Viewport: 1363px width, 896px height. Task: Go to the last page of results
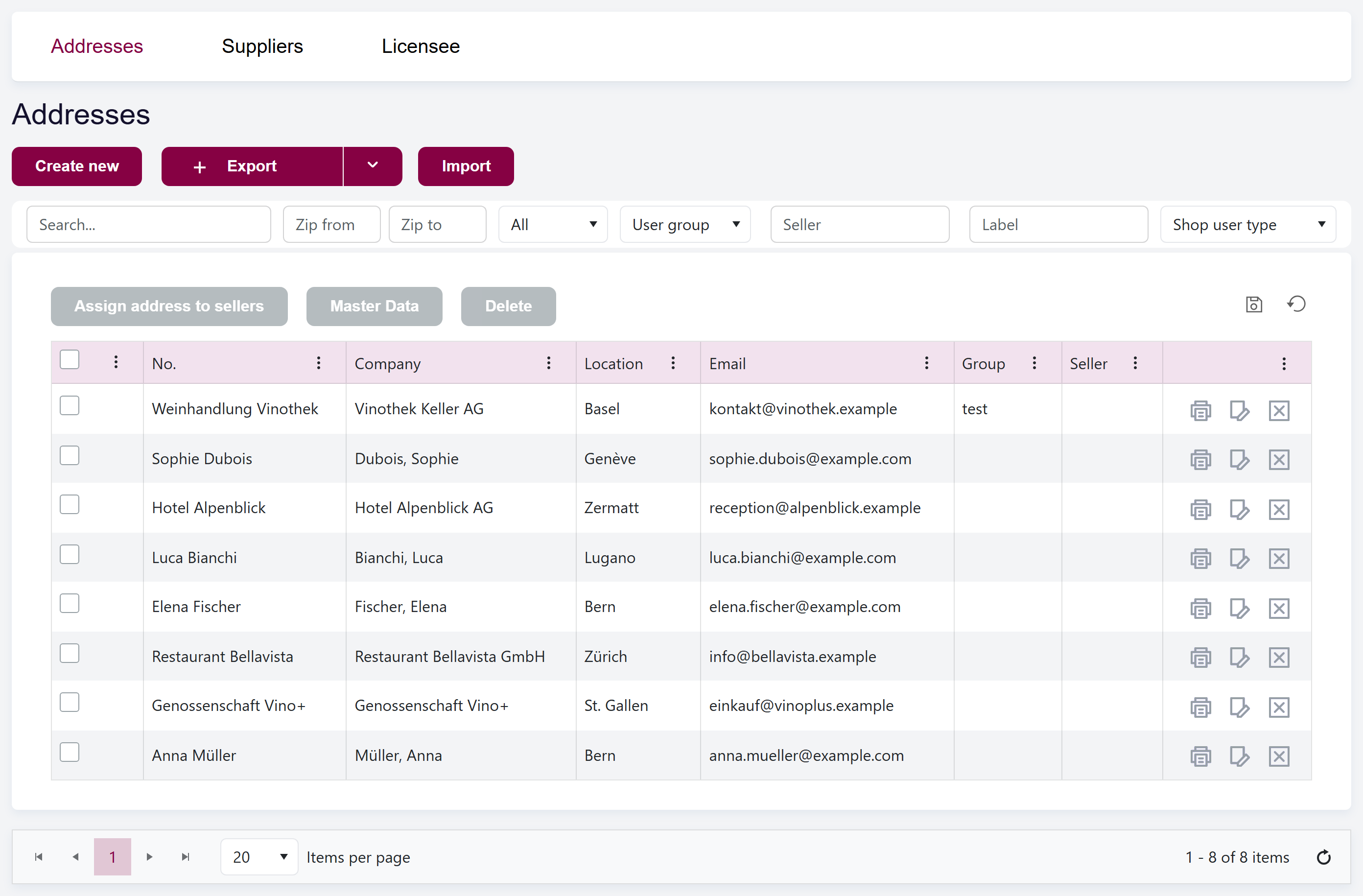pos(186,857)
